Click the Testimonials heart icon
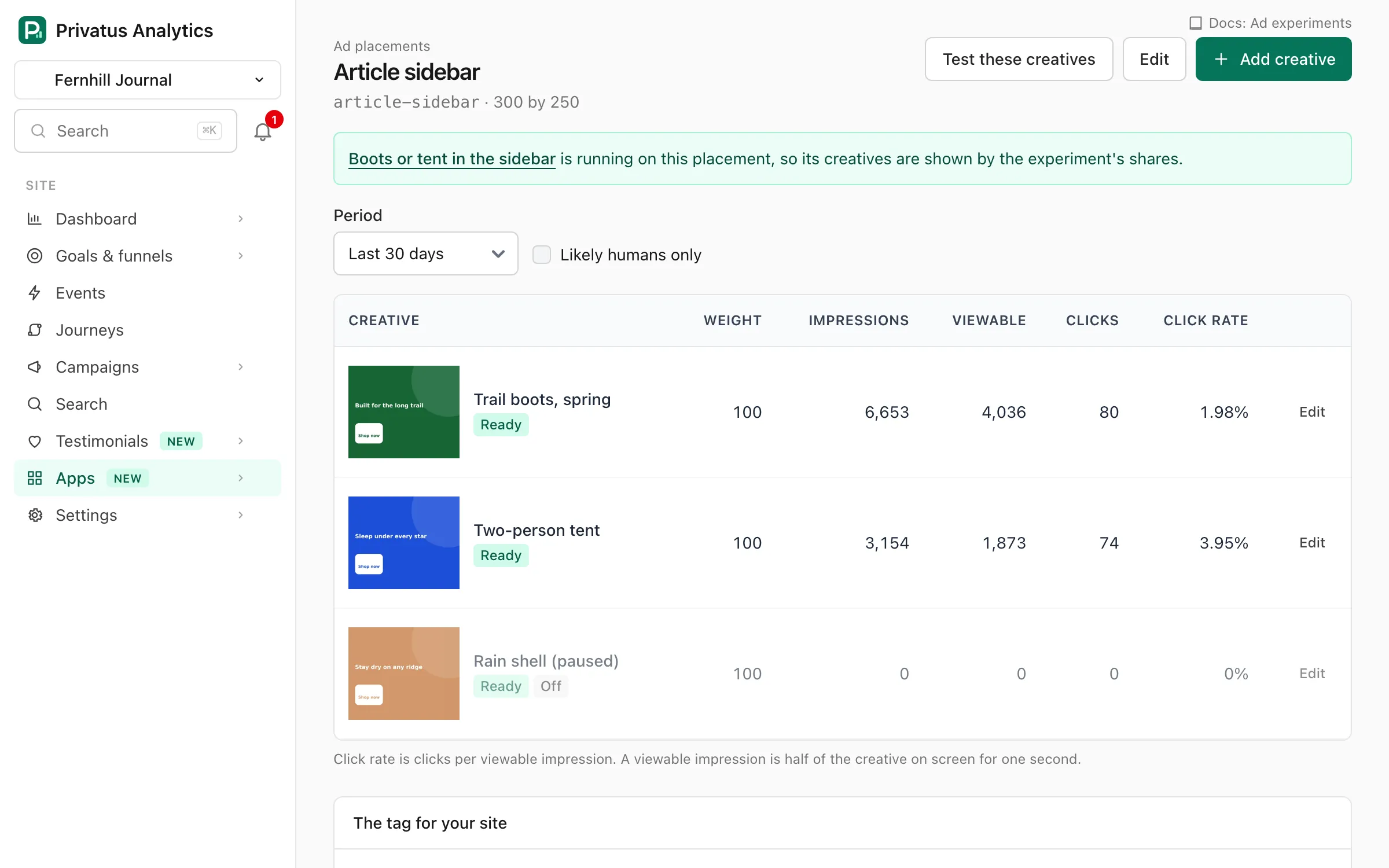The width and height of the screenshot is (1389, 868). [x=35, y=441]
